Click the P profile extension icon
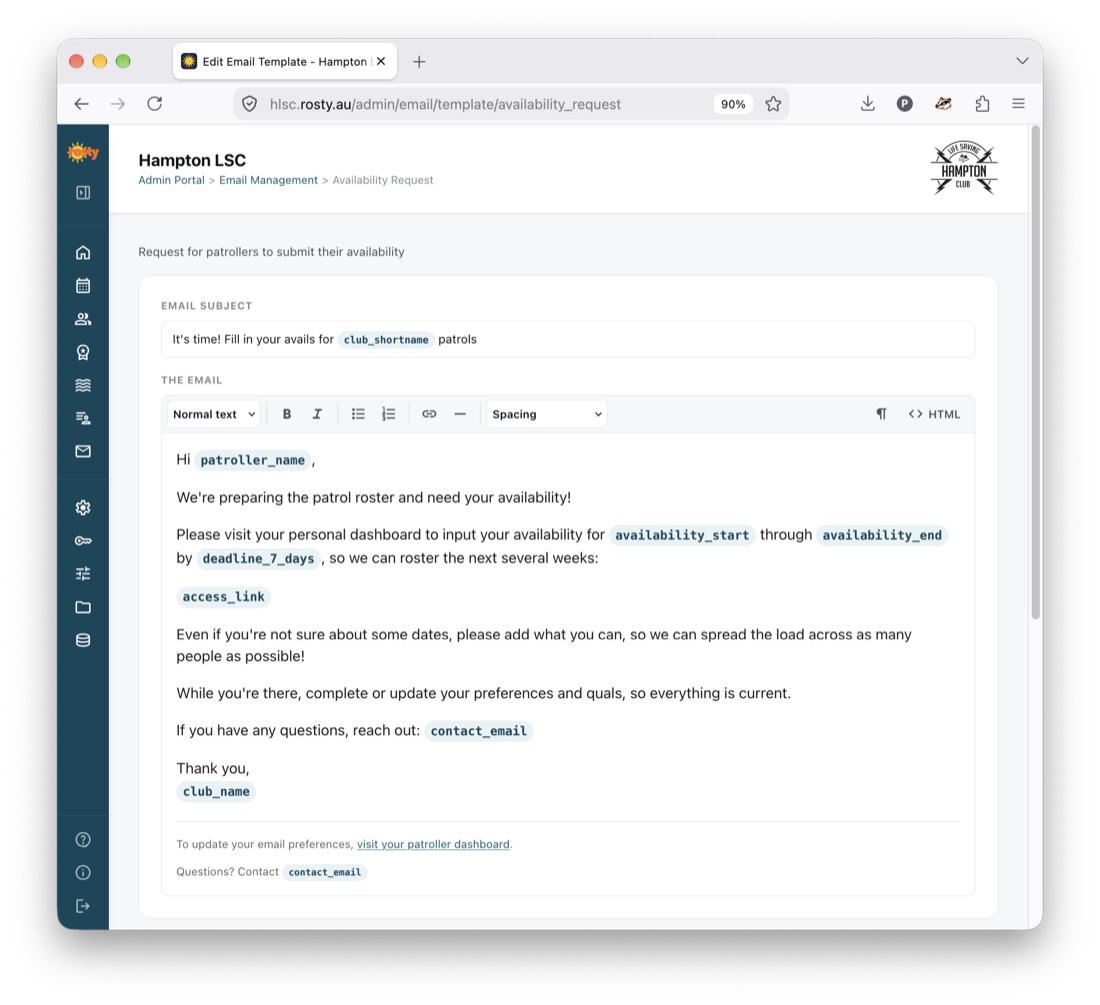The width and height of the screenshot is (1100, 1005). [904, 104]
